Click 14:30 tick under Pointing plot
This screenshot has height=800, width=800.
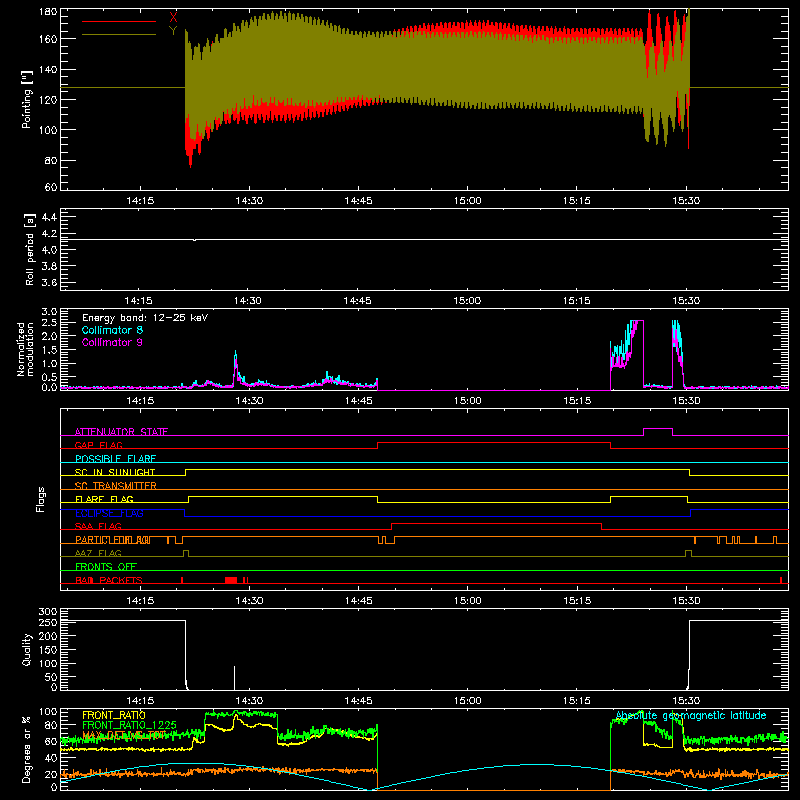(x=249, y=201)
